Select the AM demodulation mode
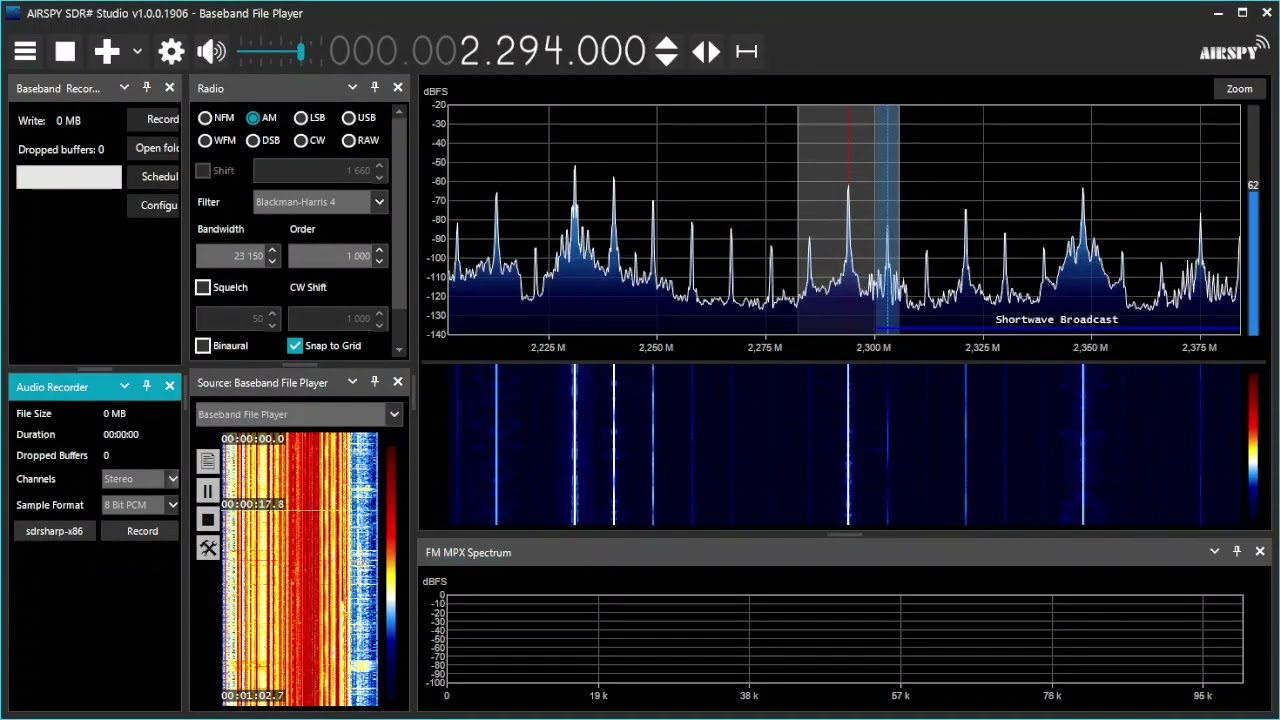The height and width of the screenshot is (720, 1280). 262,118
